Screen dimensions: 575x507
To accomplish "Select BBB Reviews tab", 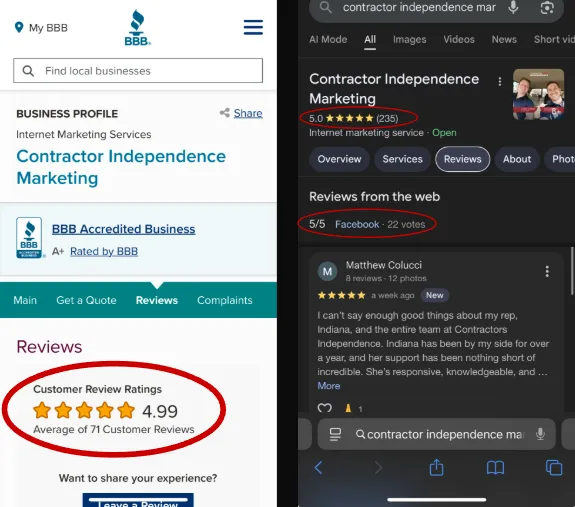I will [x=157, y=300].
